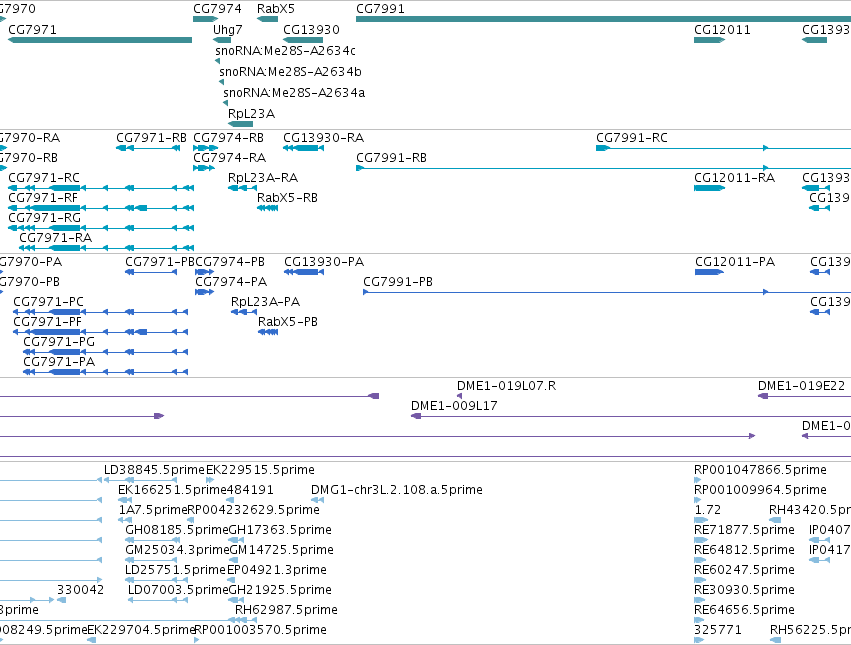Click the CG7974-PB protein label
This screenshot has width=851, height=645.
[x=230, y=262]
